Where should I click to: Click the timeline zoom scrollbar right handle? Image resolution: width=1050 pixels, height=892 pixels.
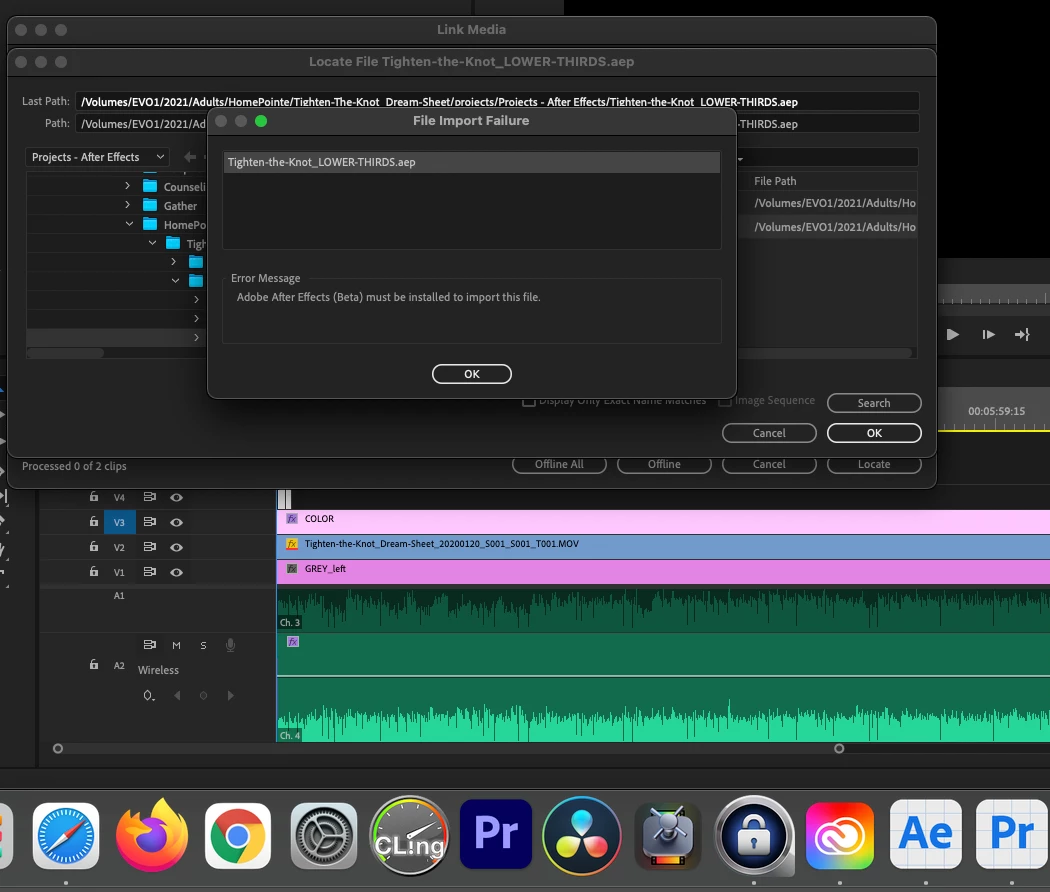[x=839, y=749]
